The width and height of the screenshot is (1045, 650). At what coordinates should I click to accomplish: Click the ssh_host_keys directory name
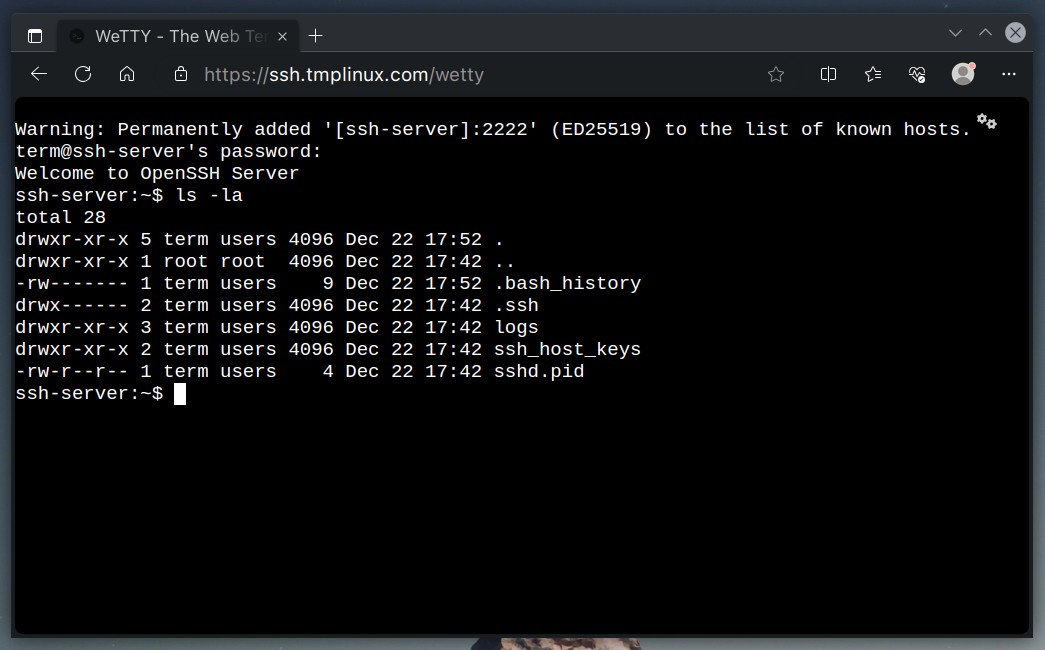point(567,349)
